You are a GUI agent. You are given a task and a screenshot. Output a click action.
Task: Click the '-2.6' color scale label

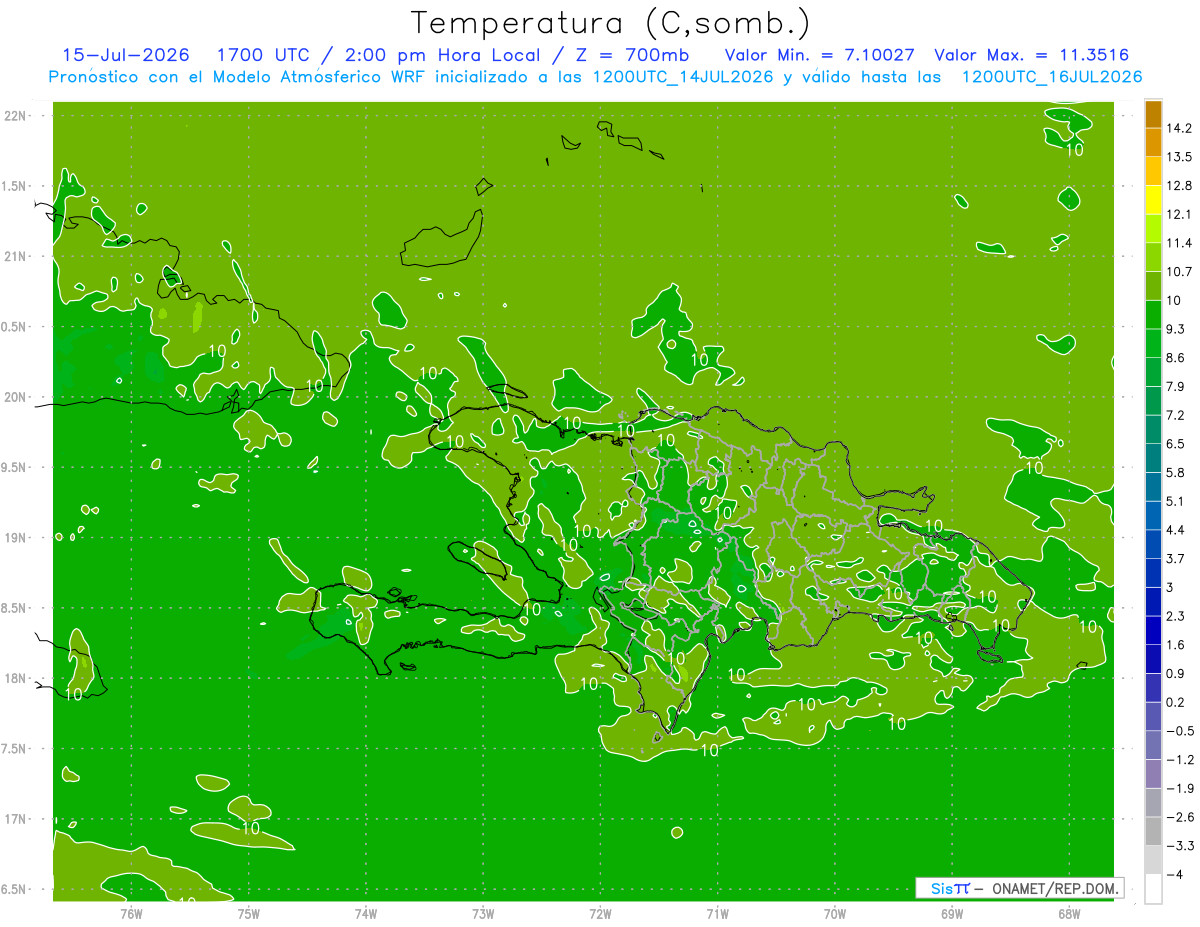pyautogui.click(x=1180, y=817)
